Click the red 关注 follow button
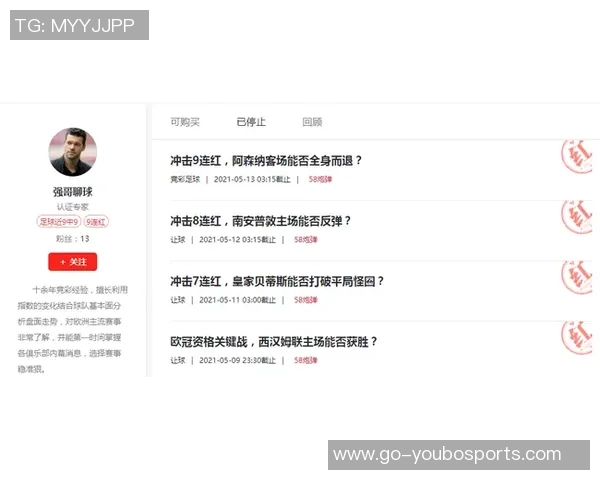Screen dimensions: 600x480 tap(73, 262)
